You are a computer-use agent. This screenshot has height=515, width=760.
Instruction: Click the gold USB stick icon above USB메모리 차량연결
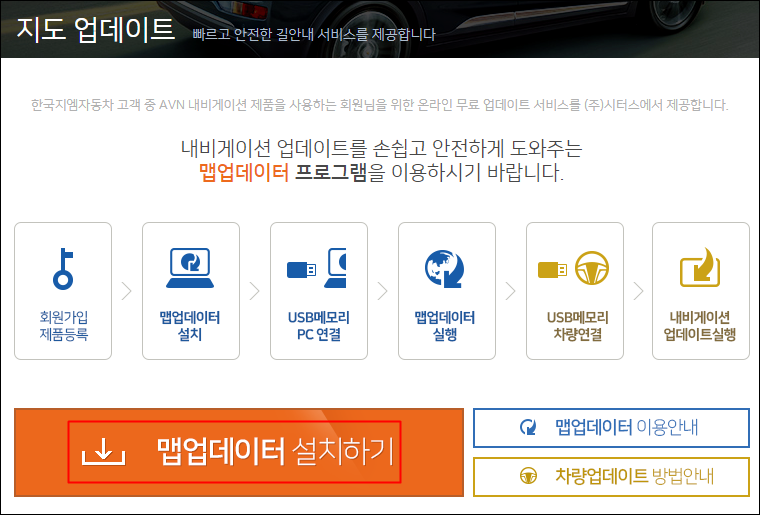pos(552,270)
